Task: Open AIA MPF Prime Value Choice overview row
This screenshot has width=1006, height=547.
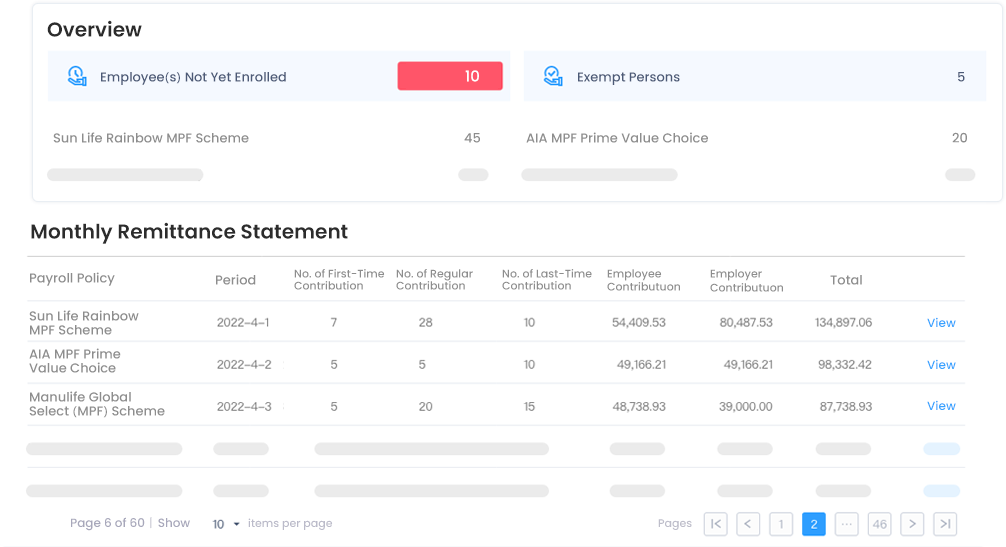Action: coord(747,138)
